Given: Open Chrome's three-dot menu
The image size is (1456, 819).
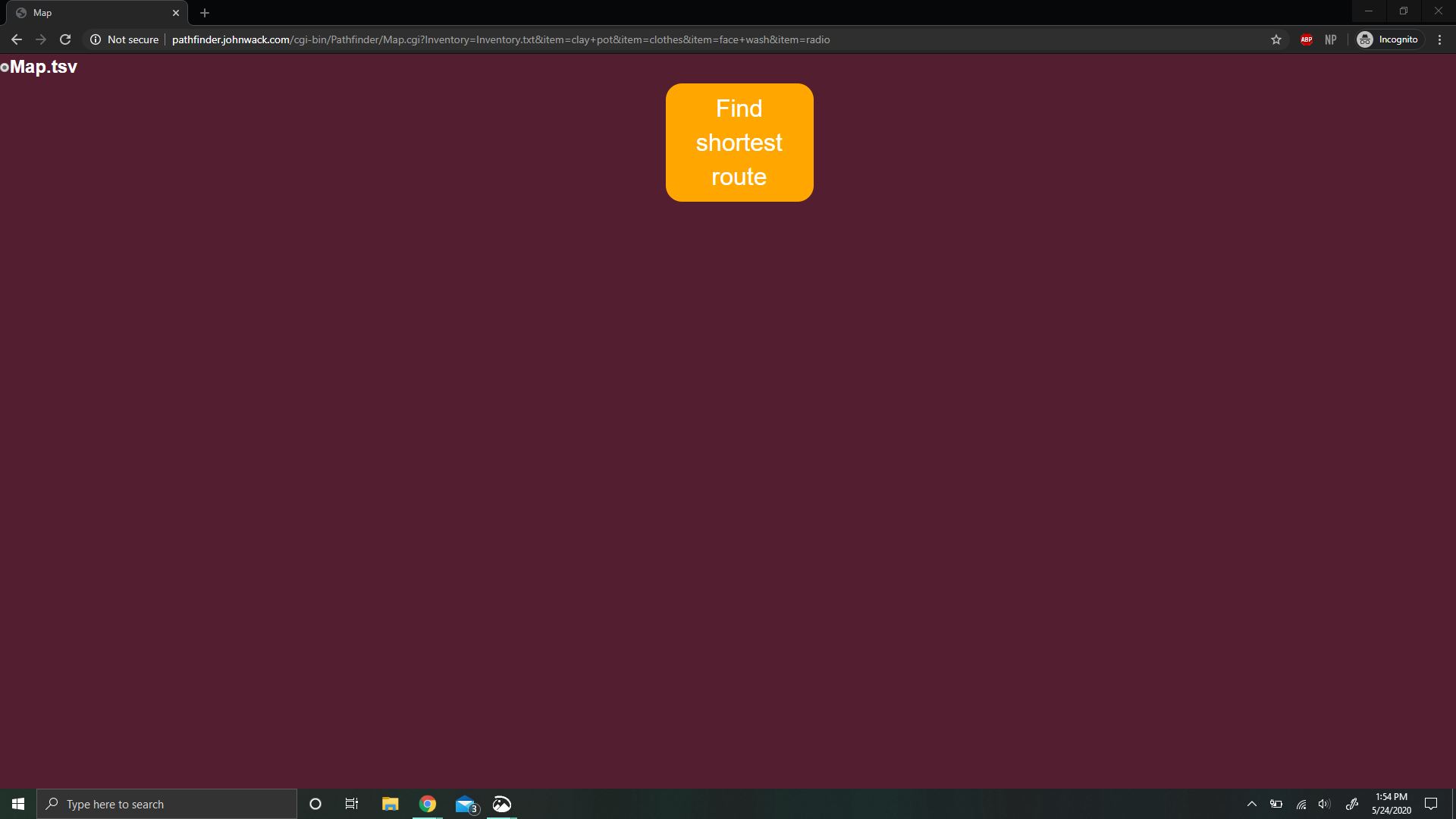Looking at the screenshot, I should 1439,39.
